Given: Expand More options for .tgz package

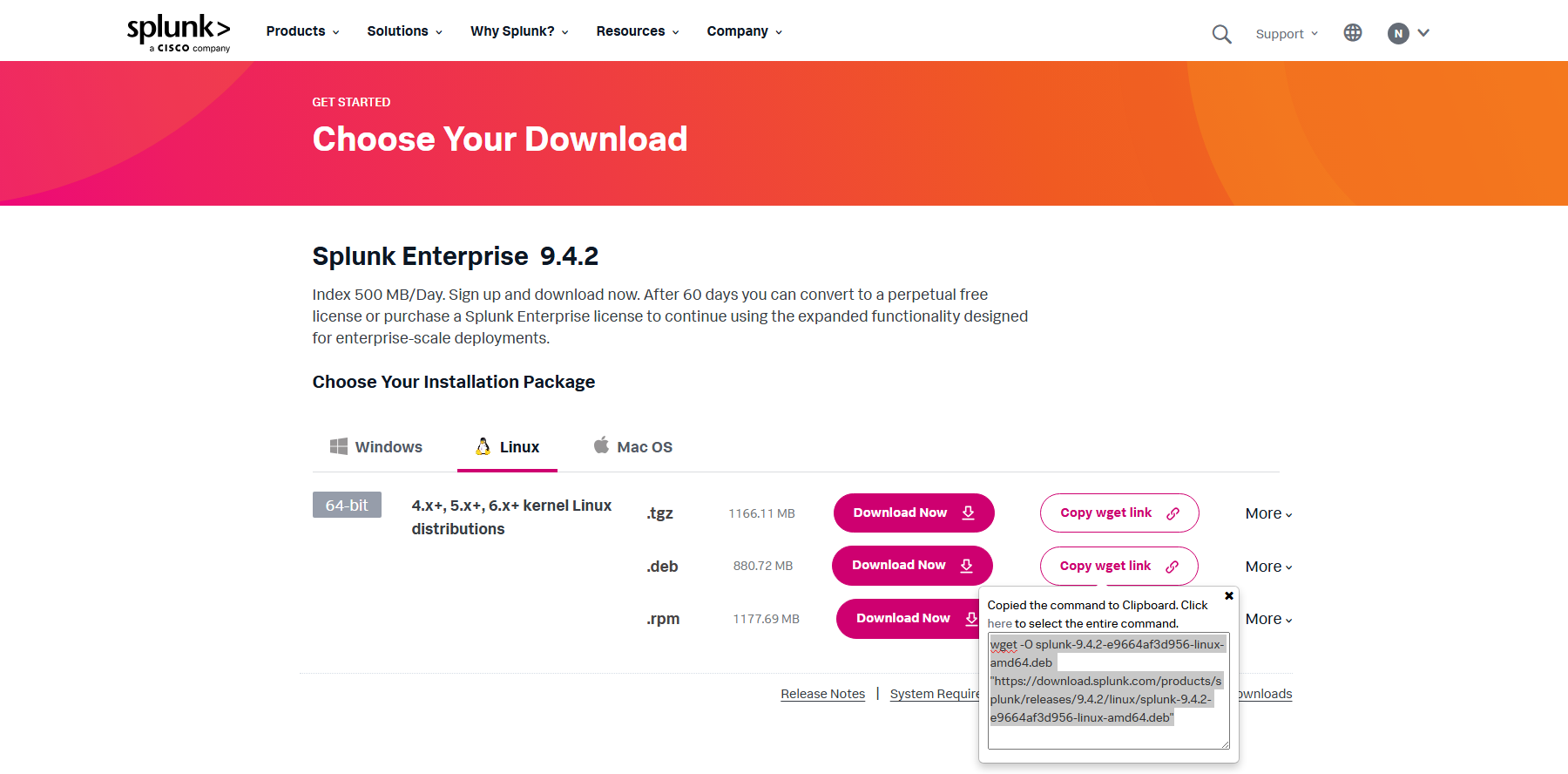Looking at the screenshot, I should pos(1268,513).
